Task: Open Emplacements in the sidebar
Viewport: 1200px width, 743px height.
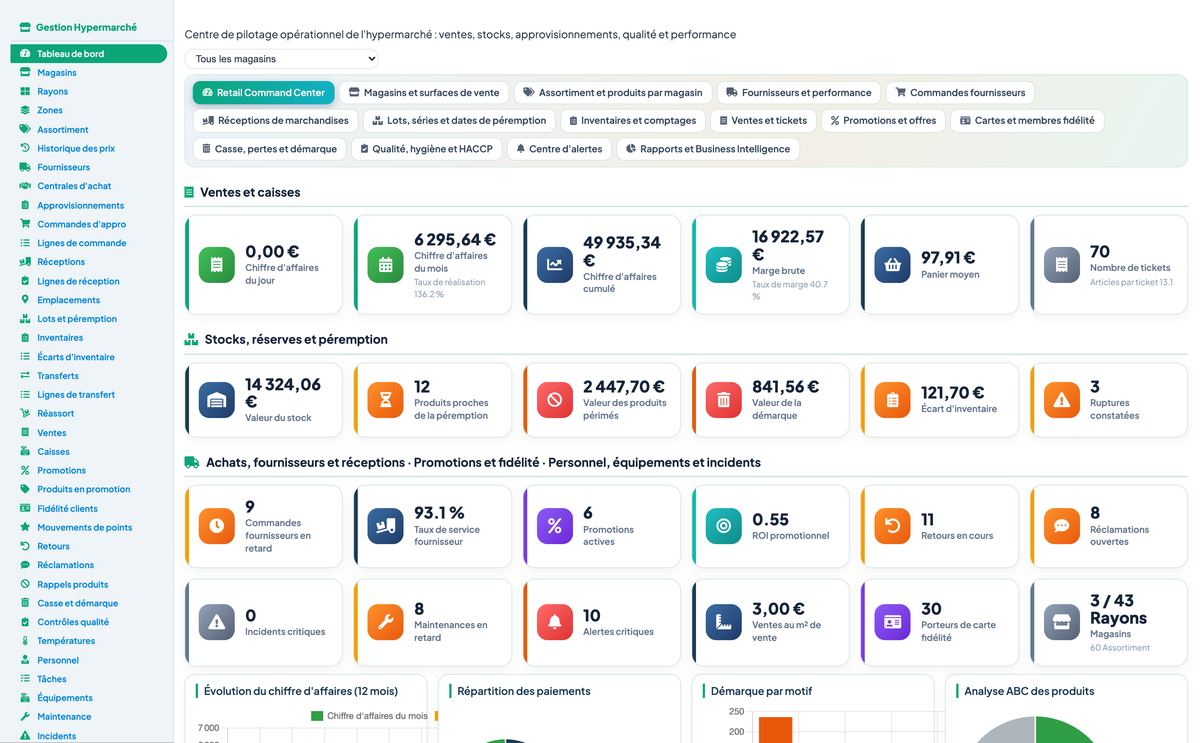Action: (89, 300)
